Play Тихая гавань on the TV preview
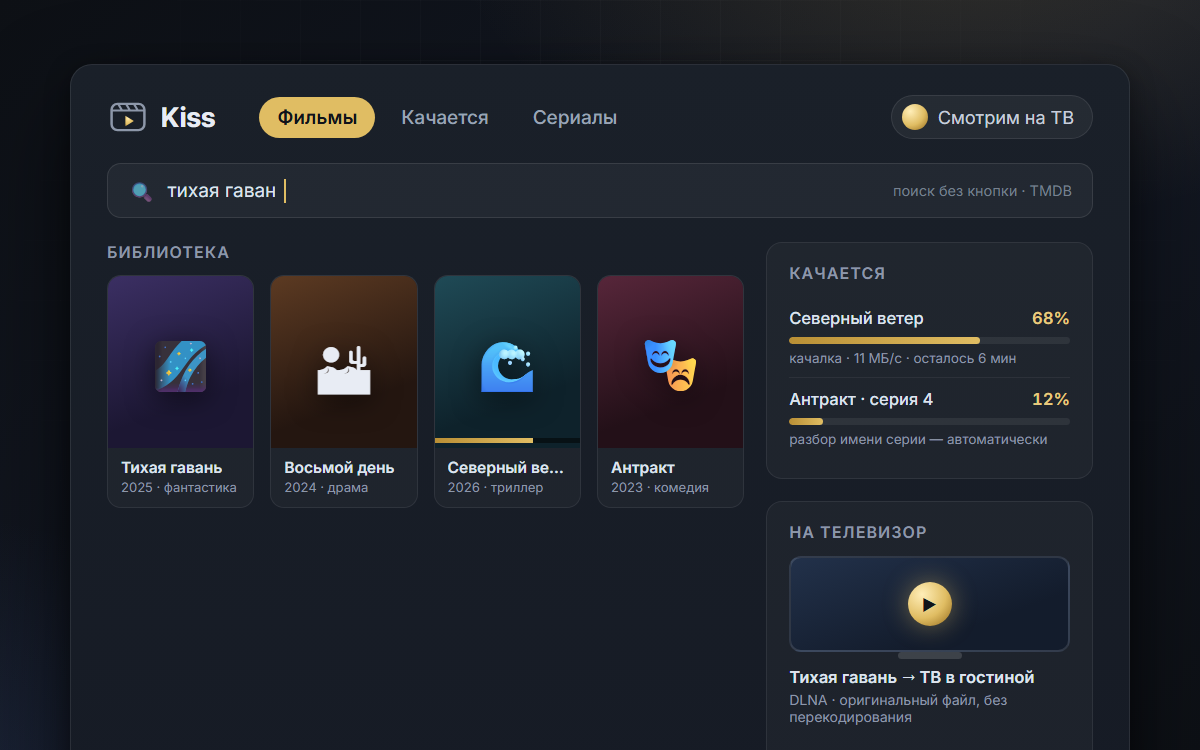The width and height of the screenshot is (1200, 750). coord(930,604)
